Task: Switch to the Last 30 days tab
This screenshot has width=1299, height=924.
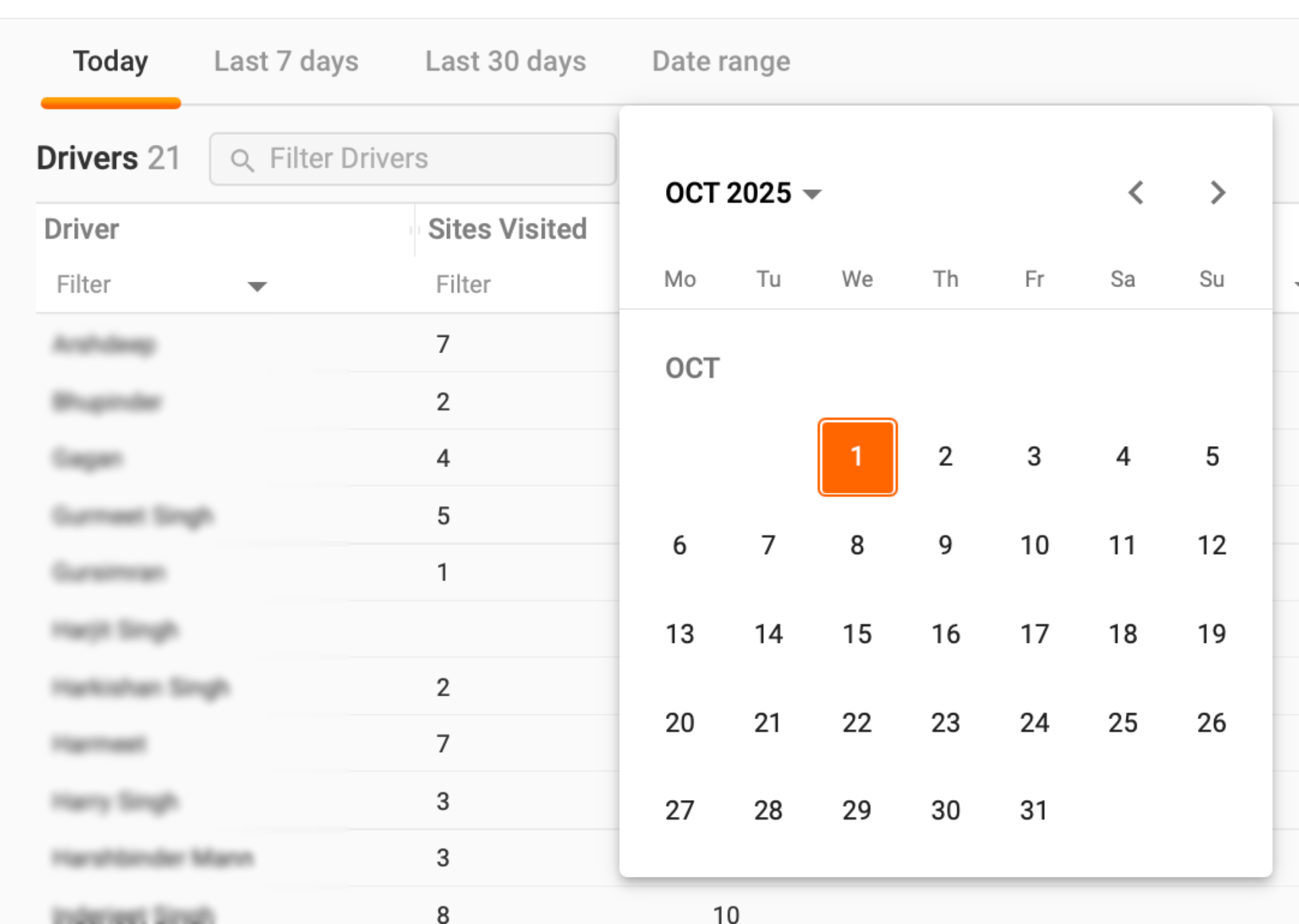Action: pyautogui.click(x=505, y=61)
